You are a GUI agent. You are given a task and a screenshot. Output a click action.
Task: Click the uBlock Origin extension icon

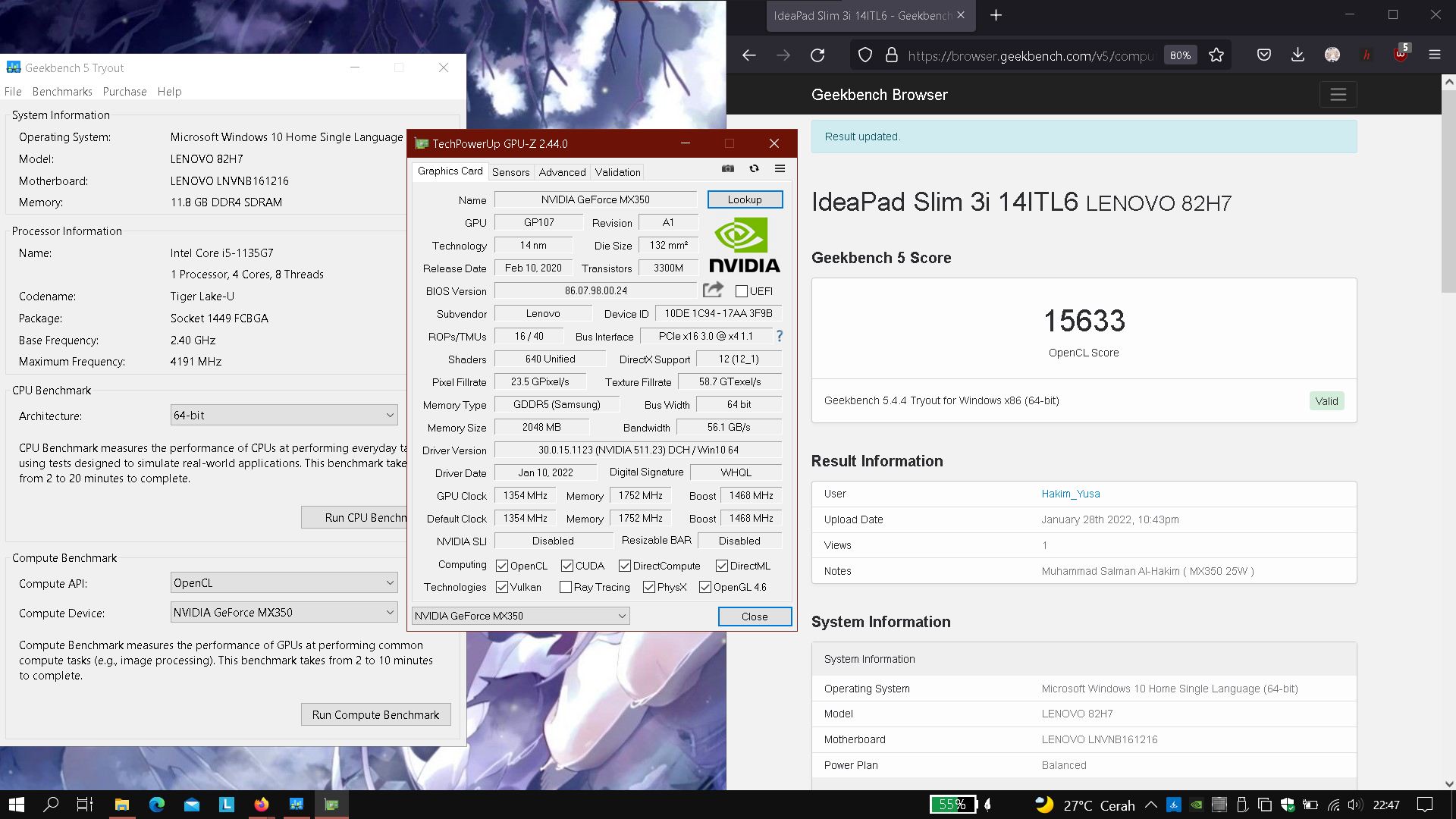click(1401, 55)
